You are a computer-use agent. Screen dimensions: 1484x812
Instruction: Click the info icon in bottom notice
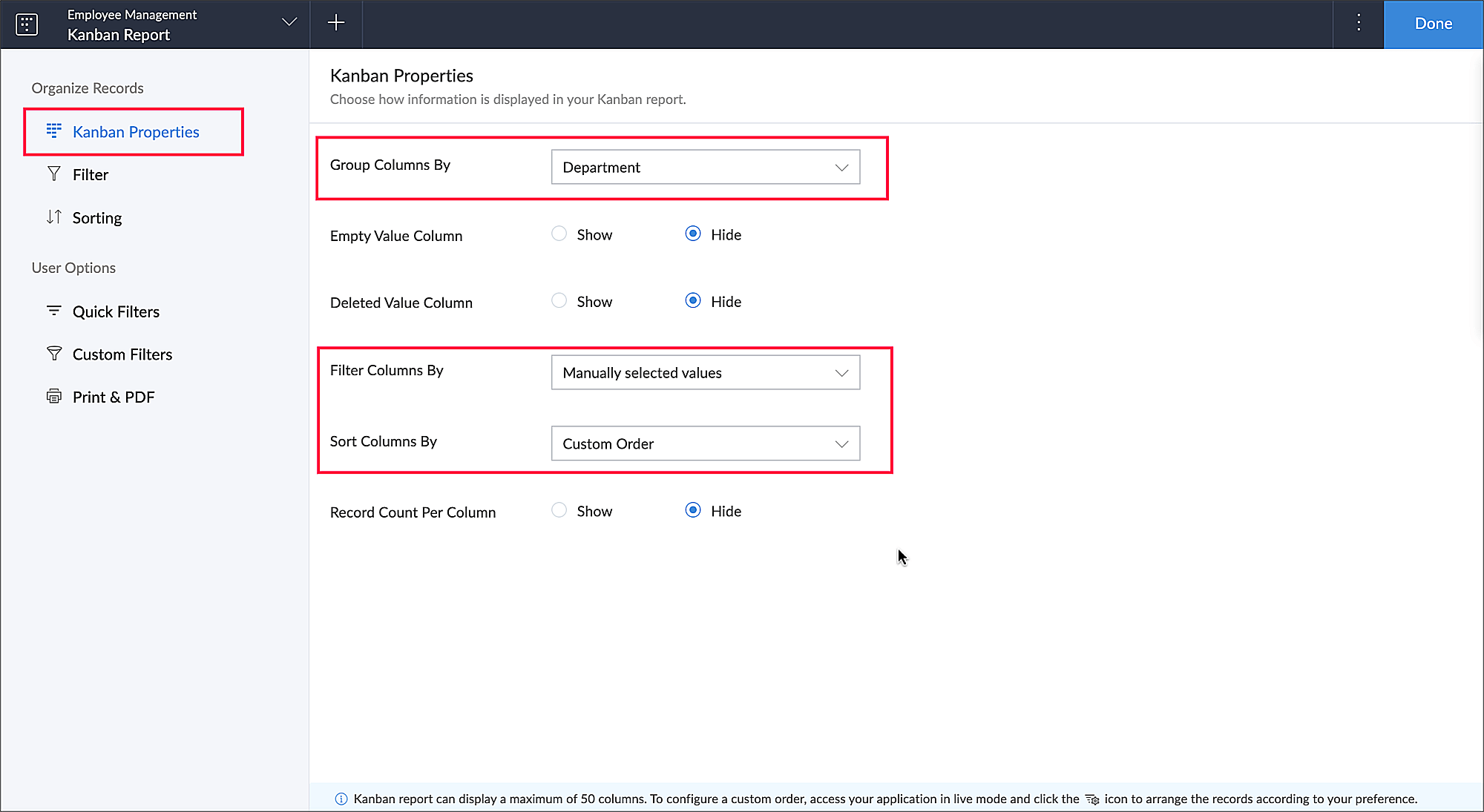click(x=341, y=799)
